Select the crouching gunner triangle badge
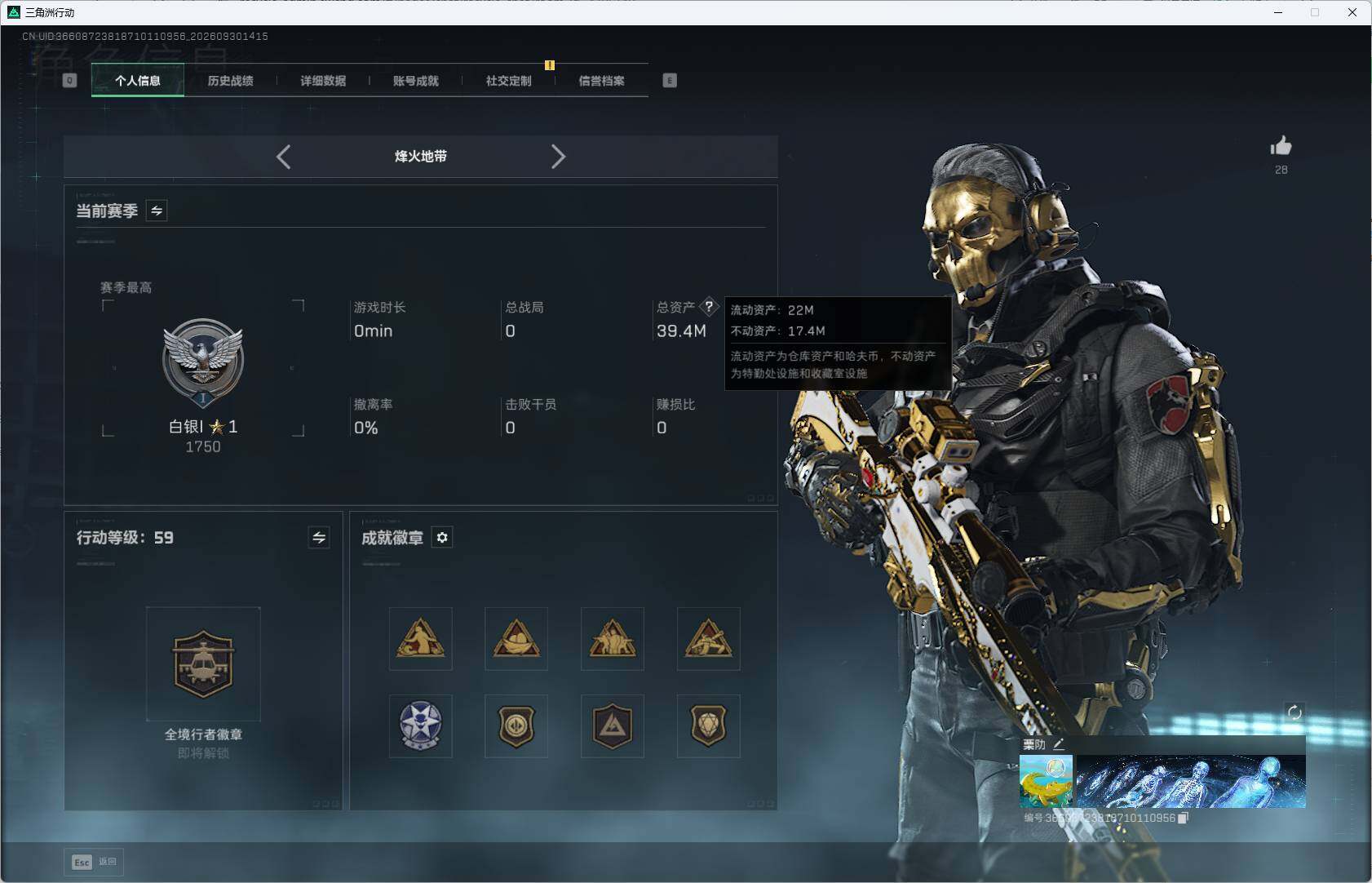This screenshot has width=1372, height=883. 709,638
